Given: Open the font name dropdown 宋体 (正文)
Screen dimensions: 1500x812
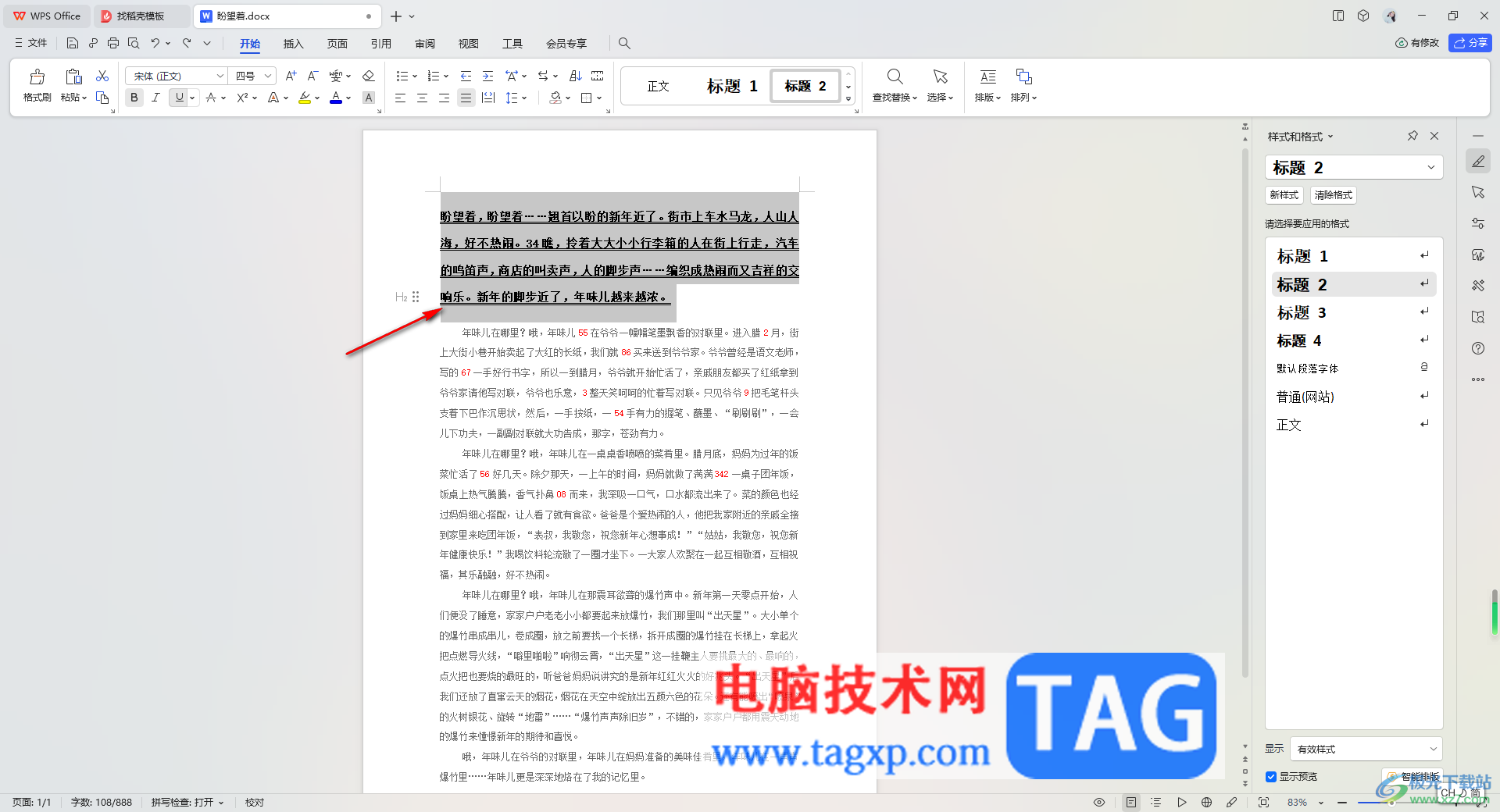Looking at the screenshot, I should click(220, 76).
